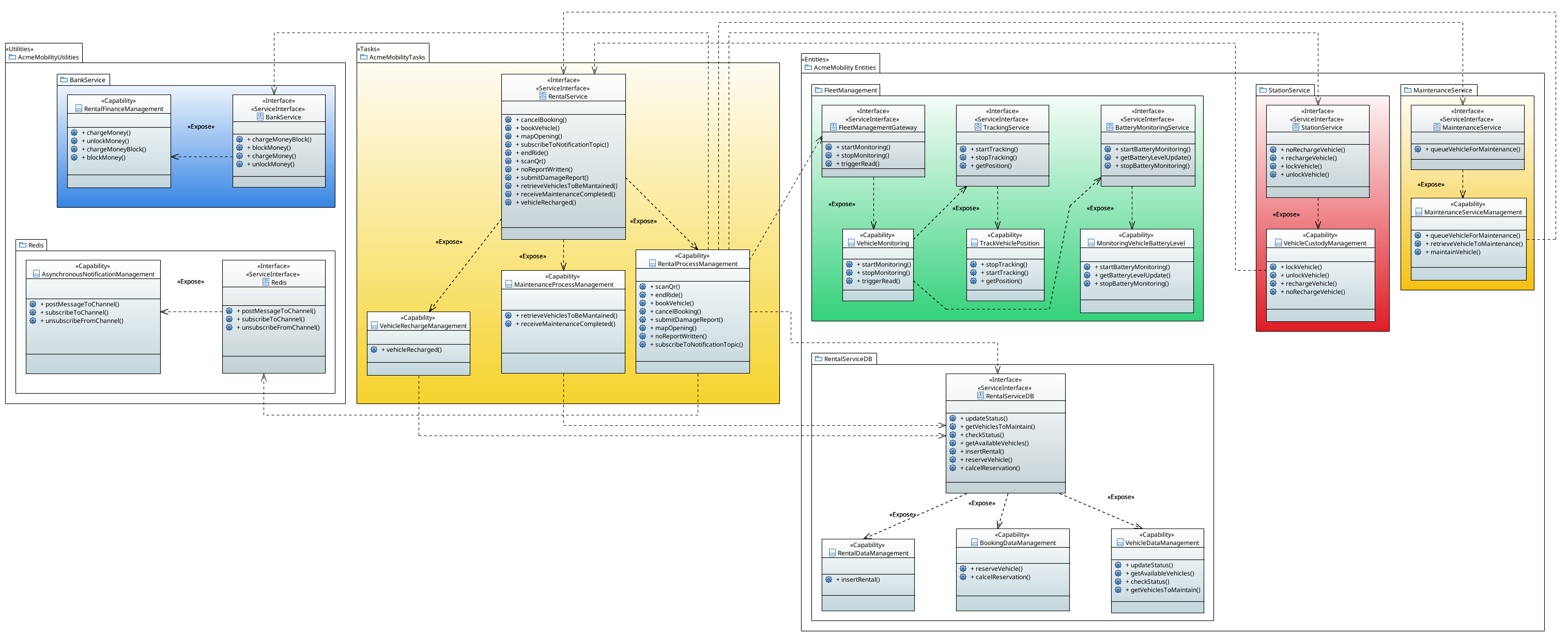This screenshot has width=1568, height=637.
Task: Click the VehicleCustodyManagement class icon
Action: pyautogui.click(x=1278, y=243)
